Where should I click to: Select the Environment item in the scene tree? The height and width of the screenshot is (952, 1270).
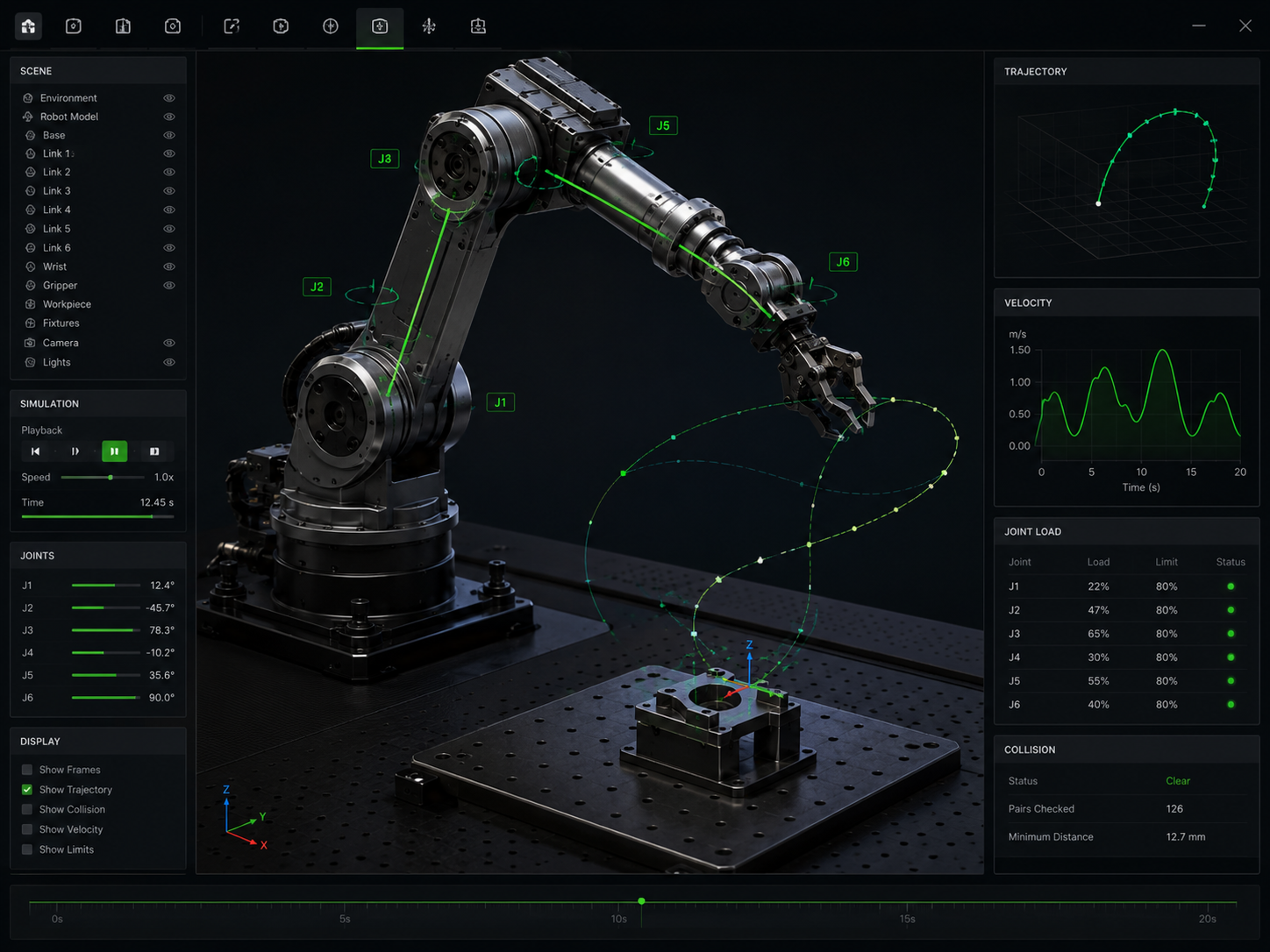68,98
